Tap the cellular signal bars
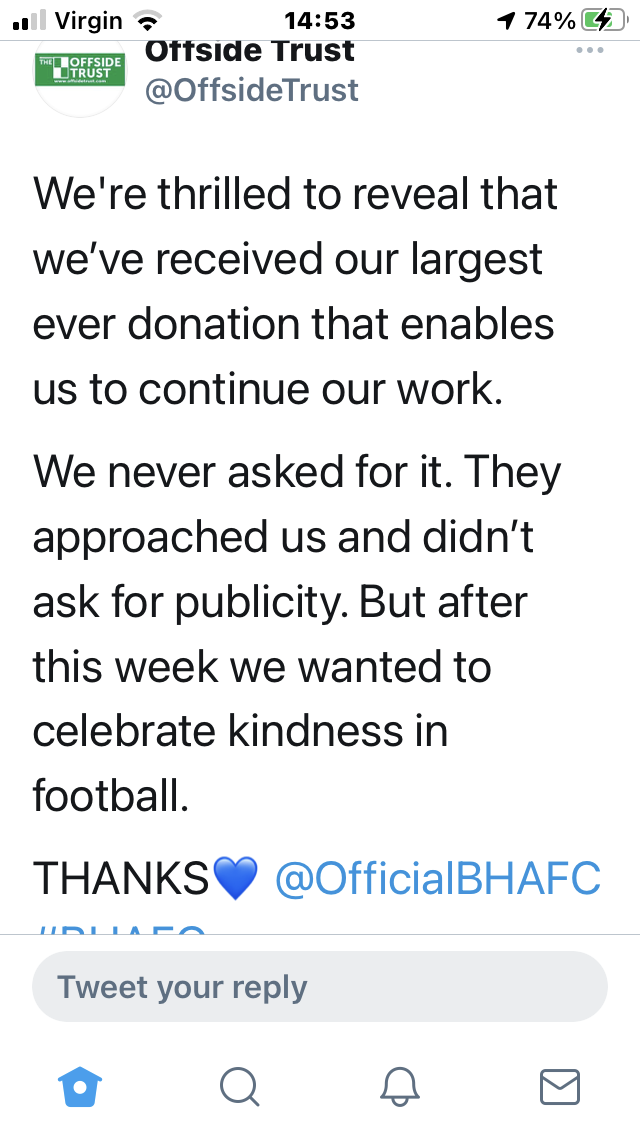Viewport: 640px width, 1136px height. pyautogui.click(x=30, y=21)
